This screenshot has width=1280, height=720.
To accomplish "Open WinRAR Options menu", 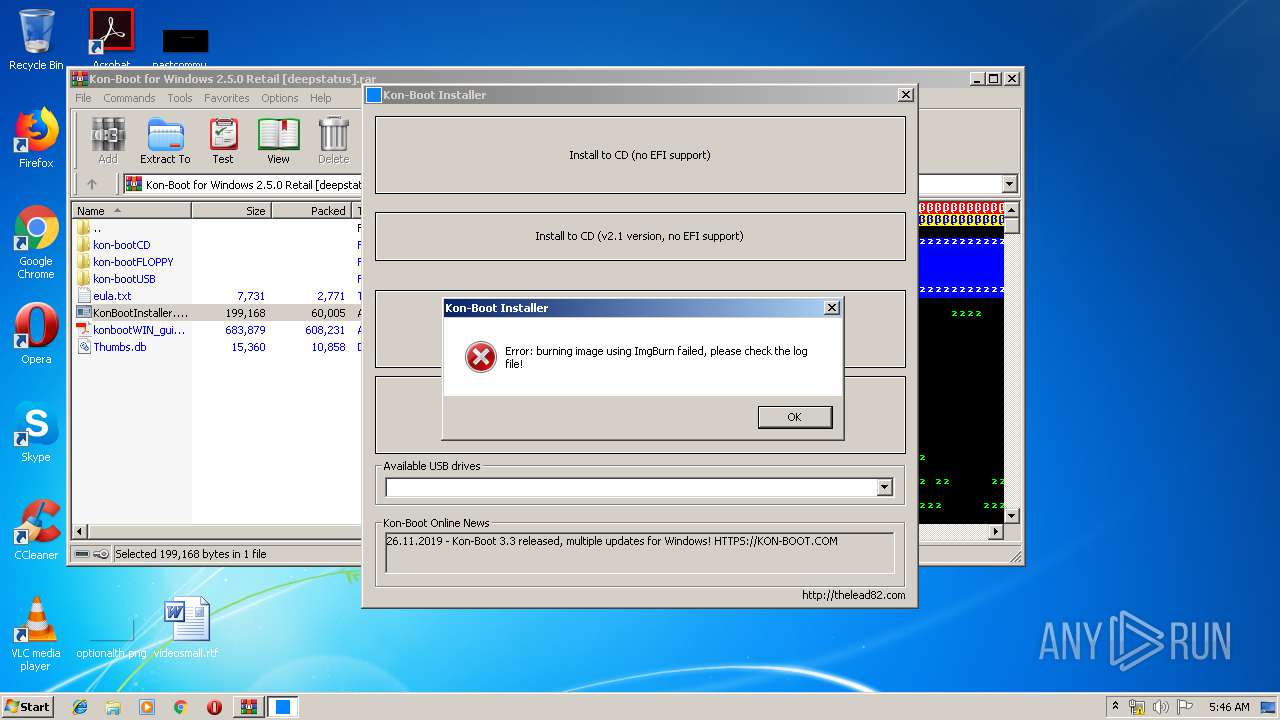I will click(x=280, y=98).
